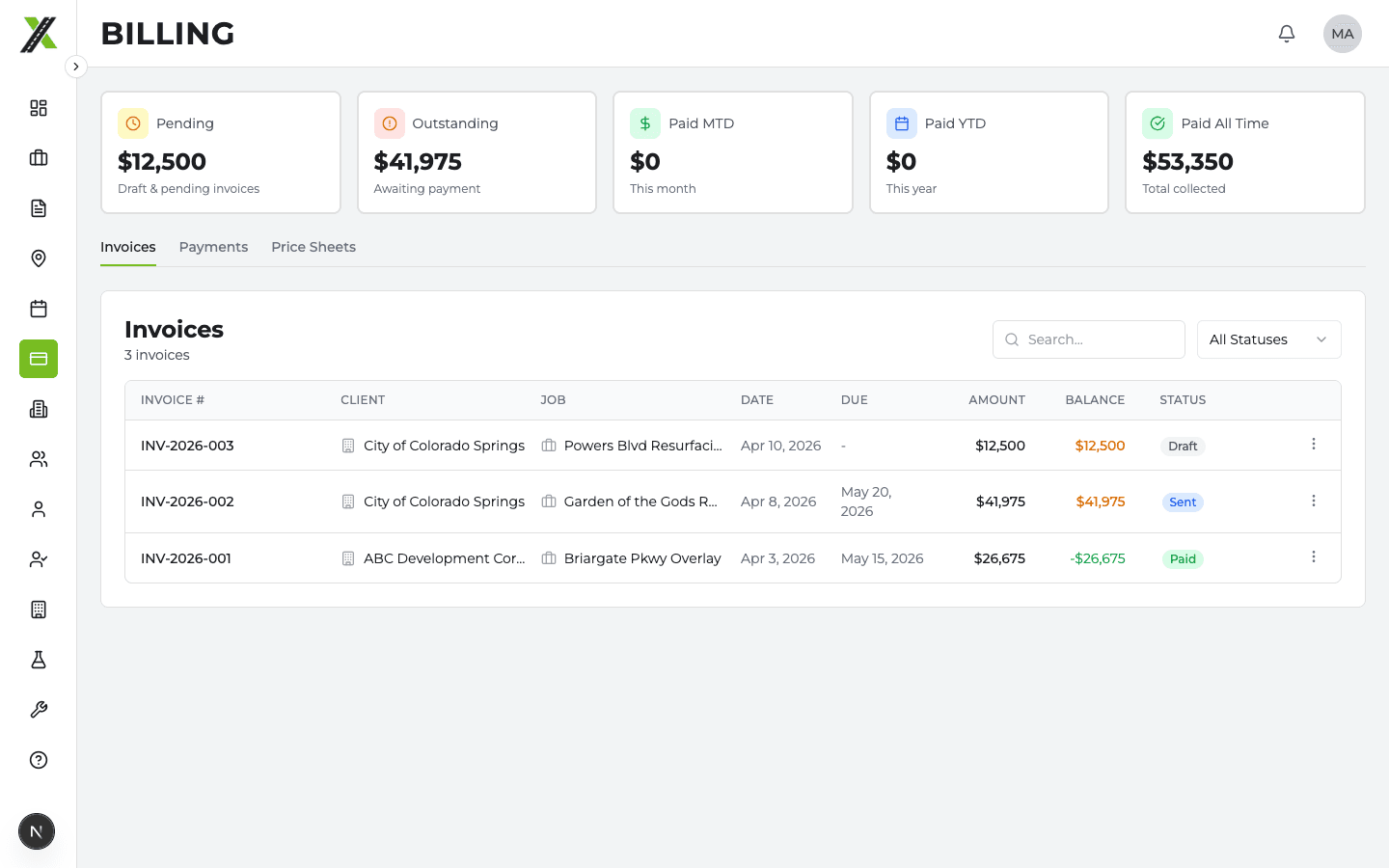Open the dashboard grid icon in sidebar

(39, 108)
